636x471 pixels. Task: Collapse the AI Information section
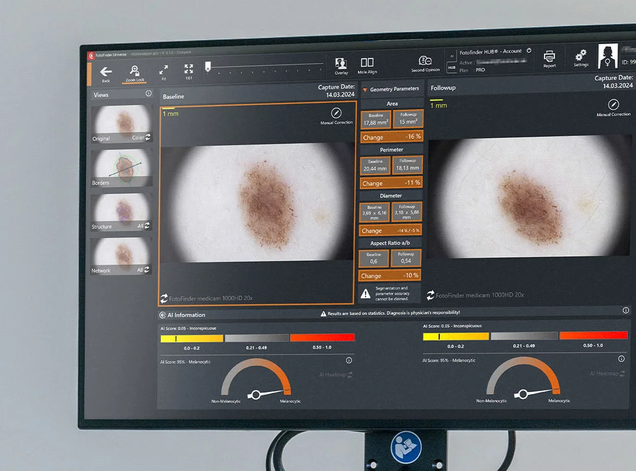pyautogui.click(x=162, y=315)
